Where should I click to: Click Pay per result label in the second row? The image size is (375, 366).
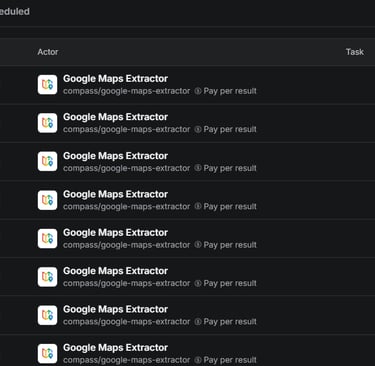(x=230, y=129)
